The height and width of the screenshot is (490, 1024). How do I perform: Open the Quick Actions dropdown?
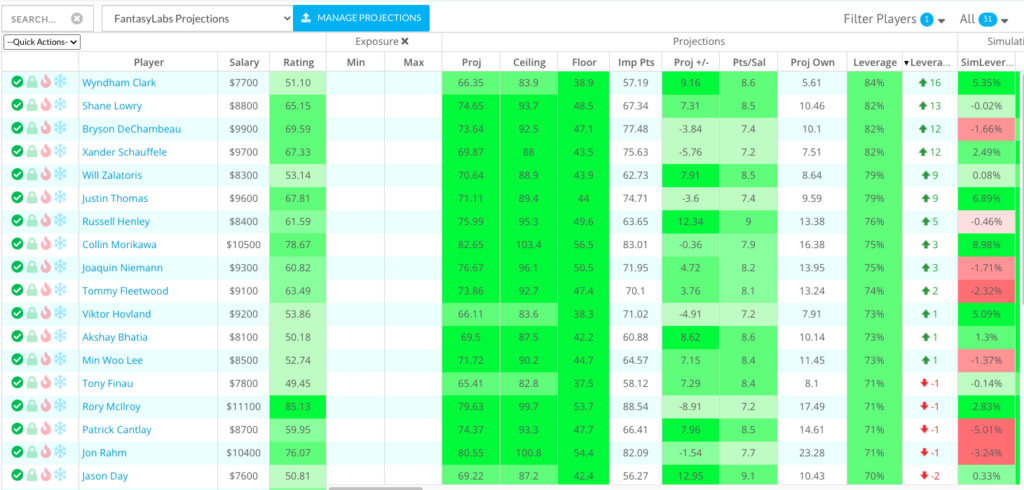[x=42, y=42]
